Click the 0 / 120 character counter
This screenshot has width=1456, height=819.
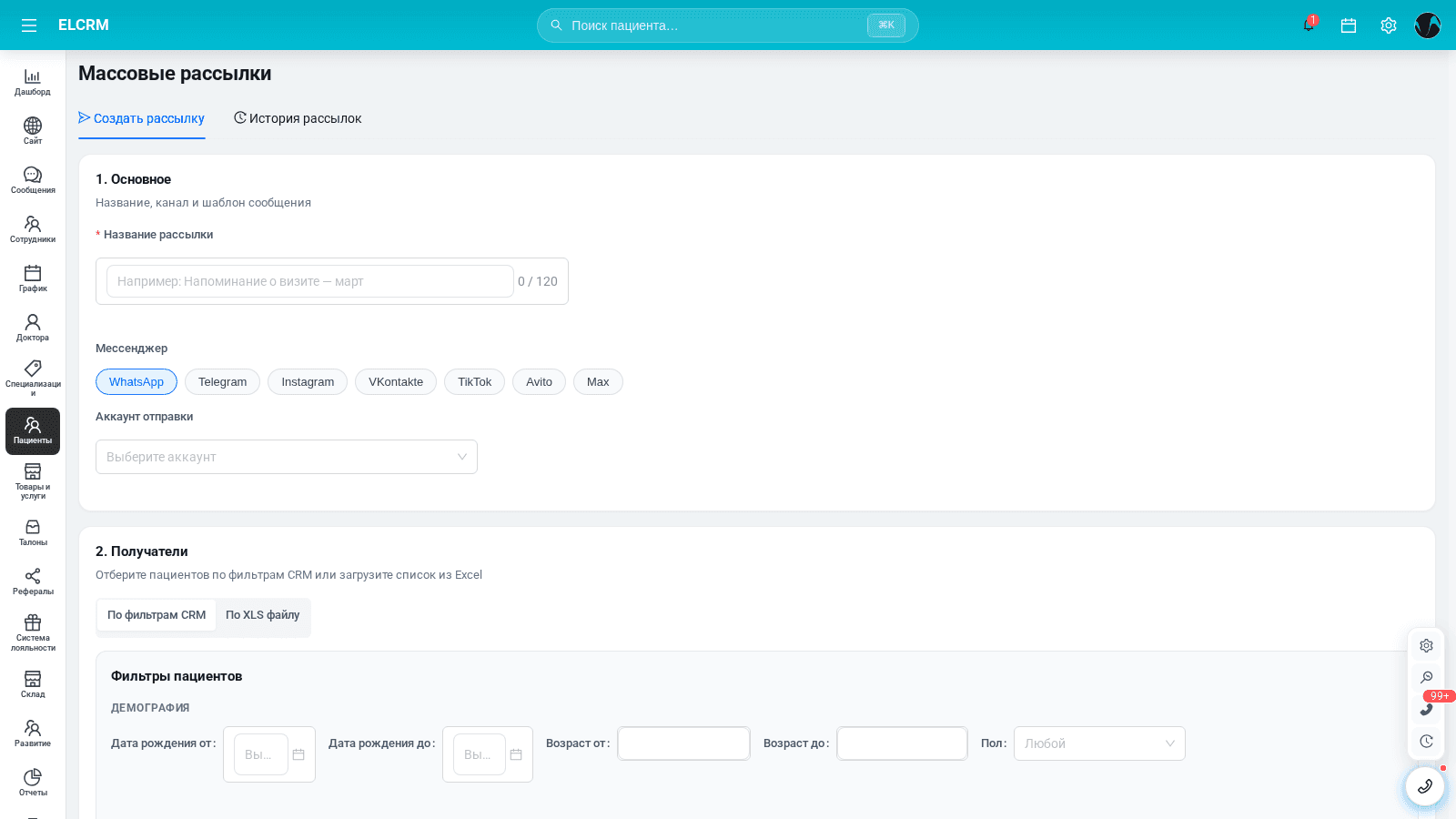point(538,281)
